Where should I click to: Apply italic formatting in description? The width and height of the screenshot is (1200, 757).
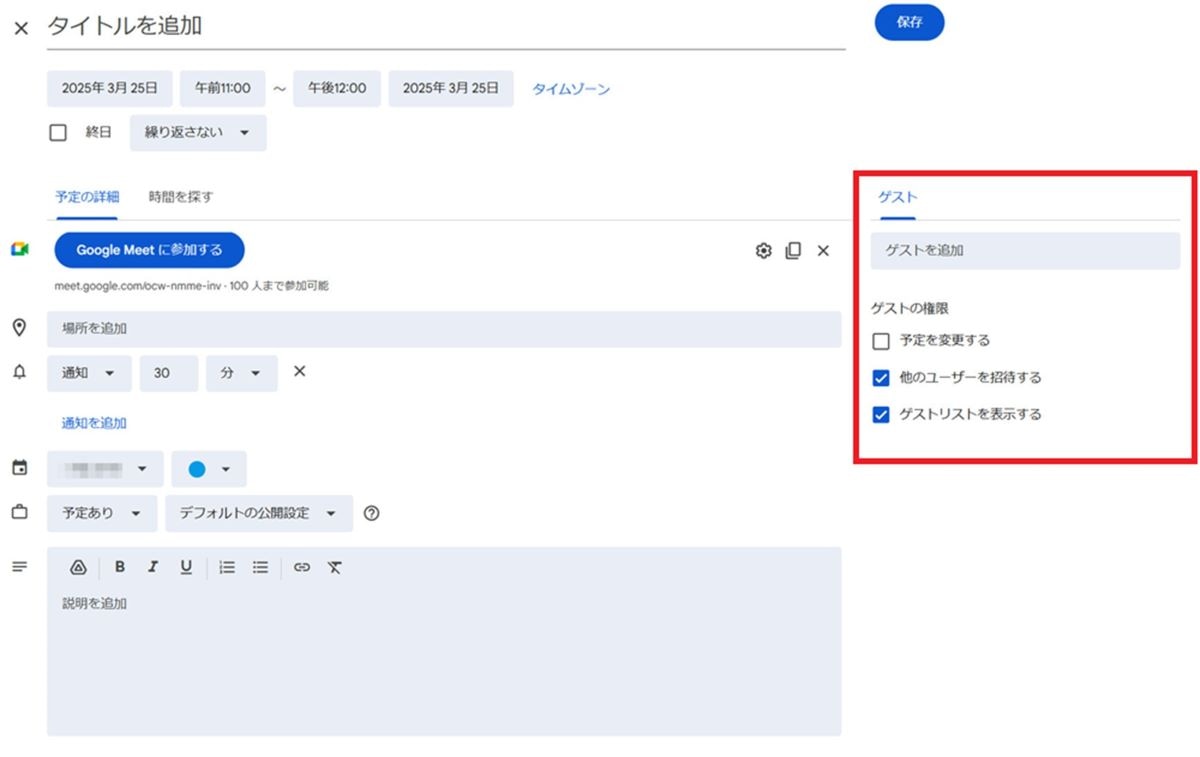(153, 567)
